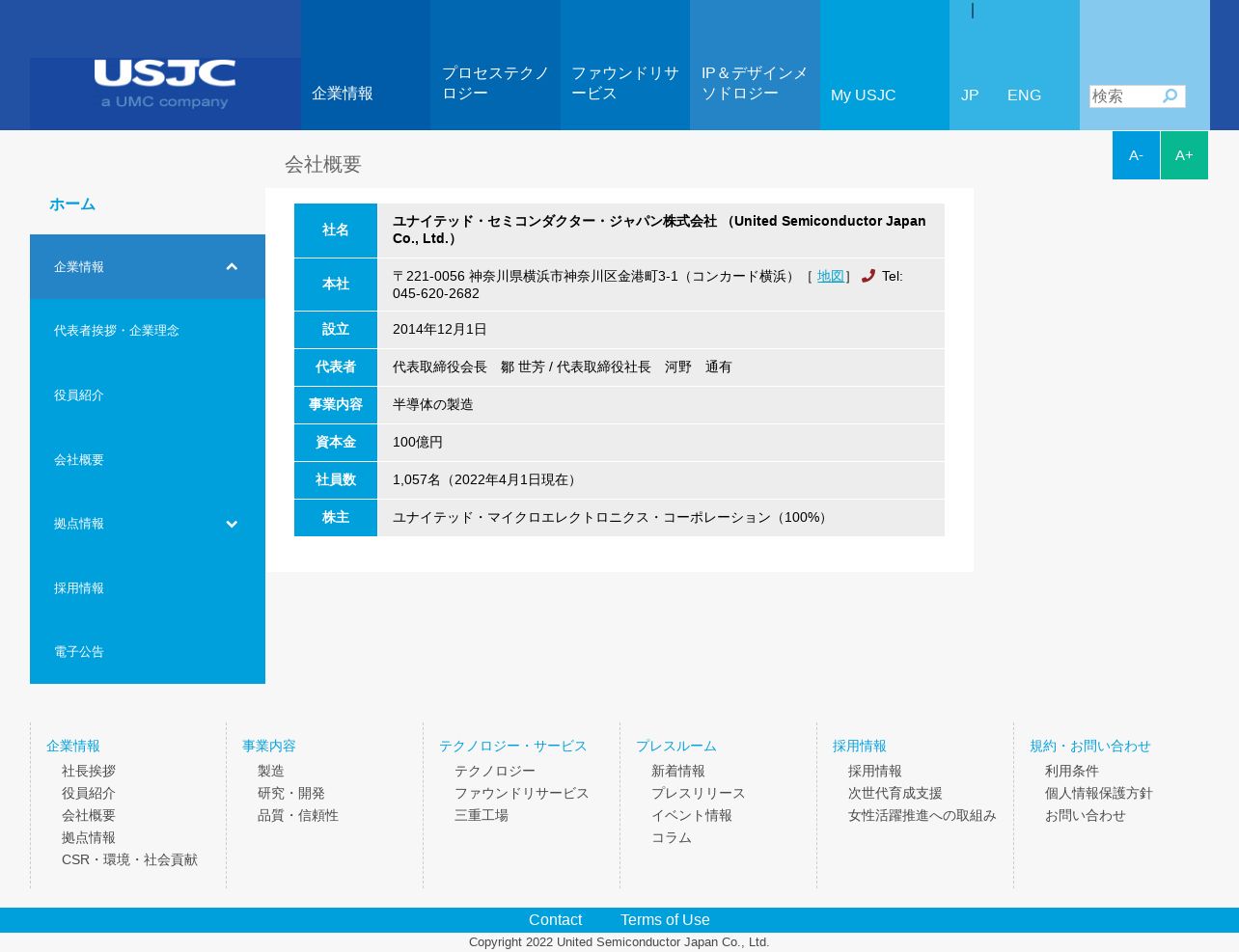
Task: Click footer heading 企業情報
Action: (x=73, y=746)
